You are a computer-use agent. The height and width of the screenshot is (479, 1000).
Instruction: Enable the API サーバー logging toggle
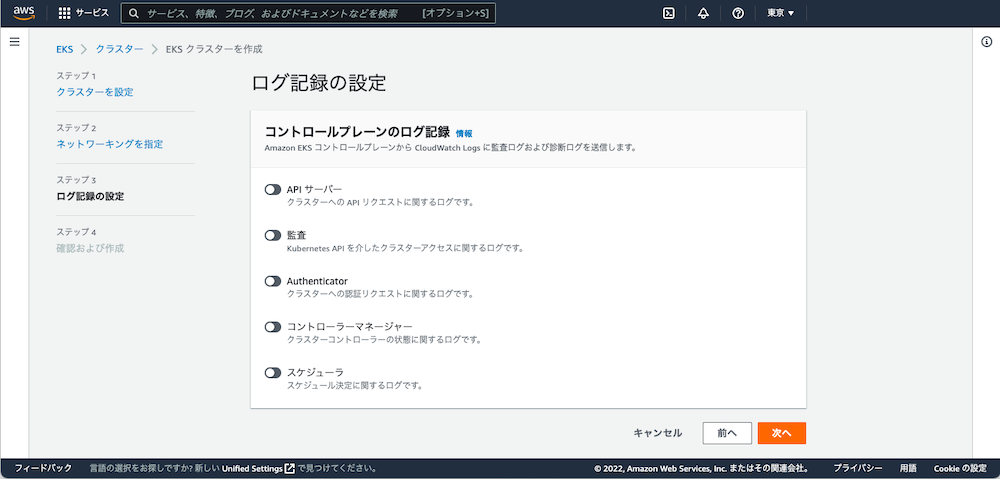coord(273,189)
